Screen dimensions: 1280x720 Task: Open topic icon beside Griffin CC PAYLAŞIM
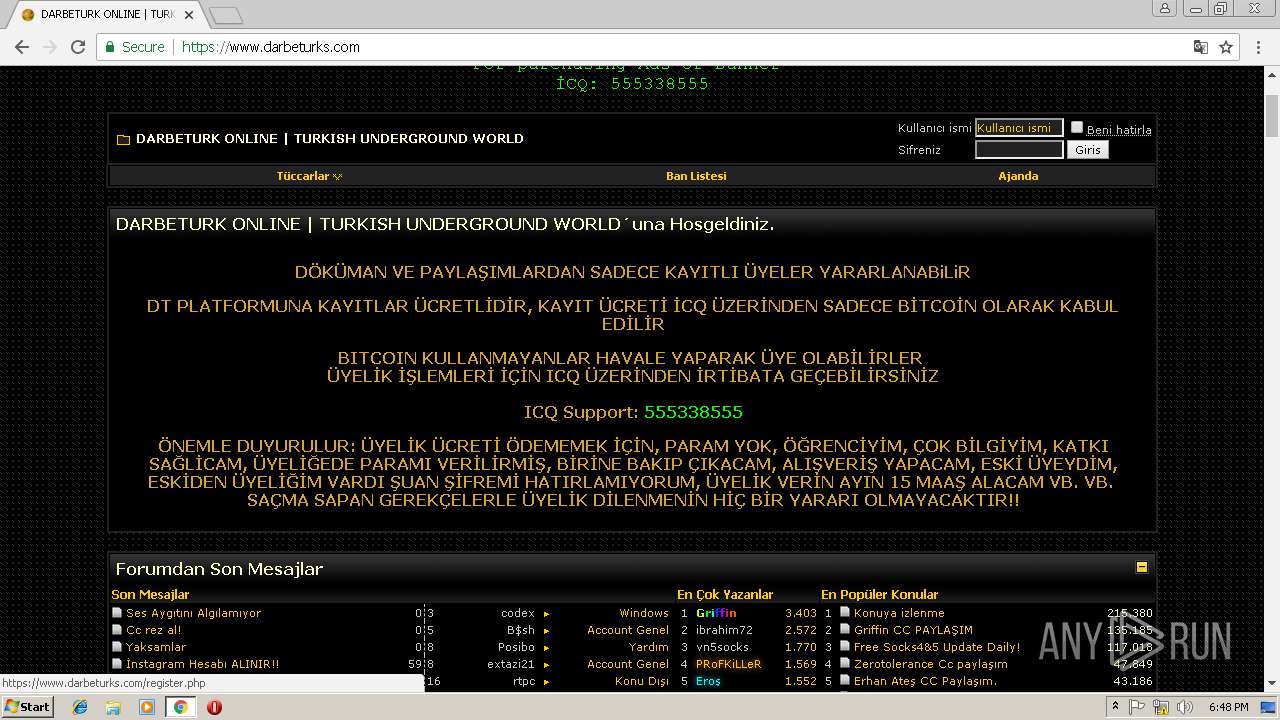(845, 630)
